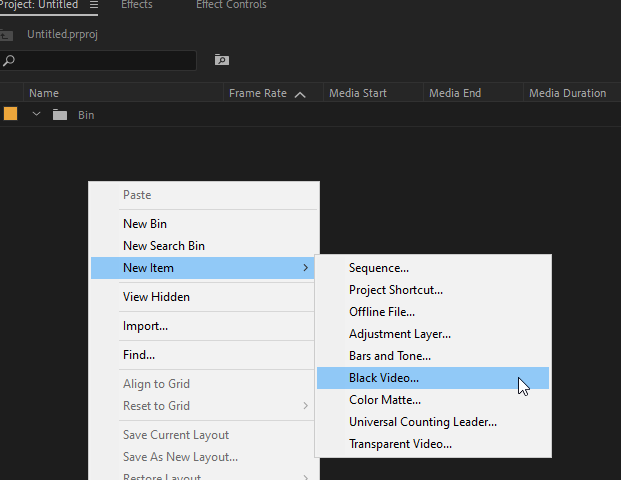621x480 pixels.
Task: Click the create search bin from query icon
Action: point(222,61)
